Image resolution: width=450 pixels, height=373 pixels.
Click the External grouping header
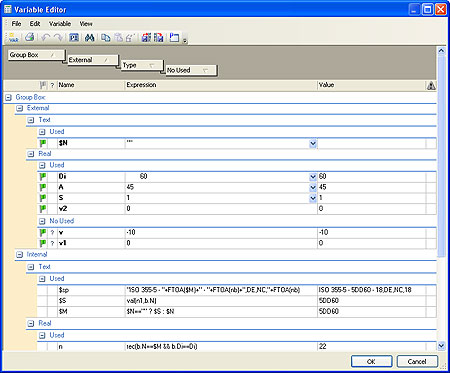coord(93,60)
